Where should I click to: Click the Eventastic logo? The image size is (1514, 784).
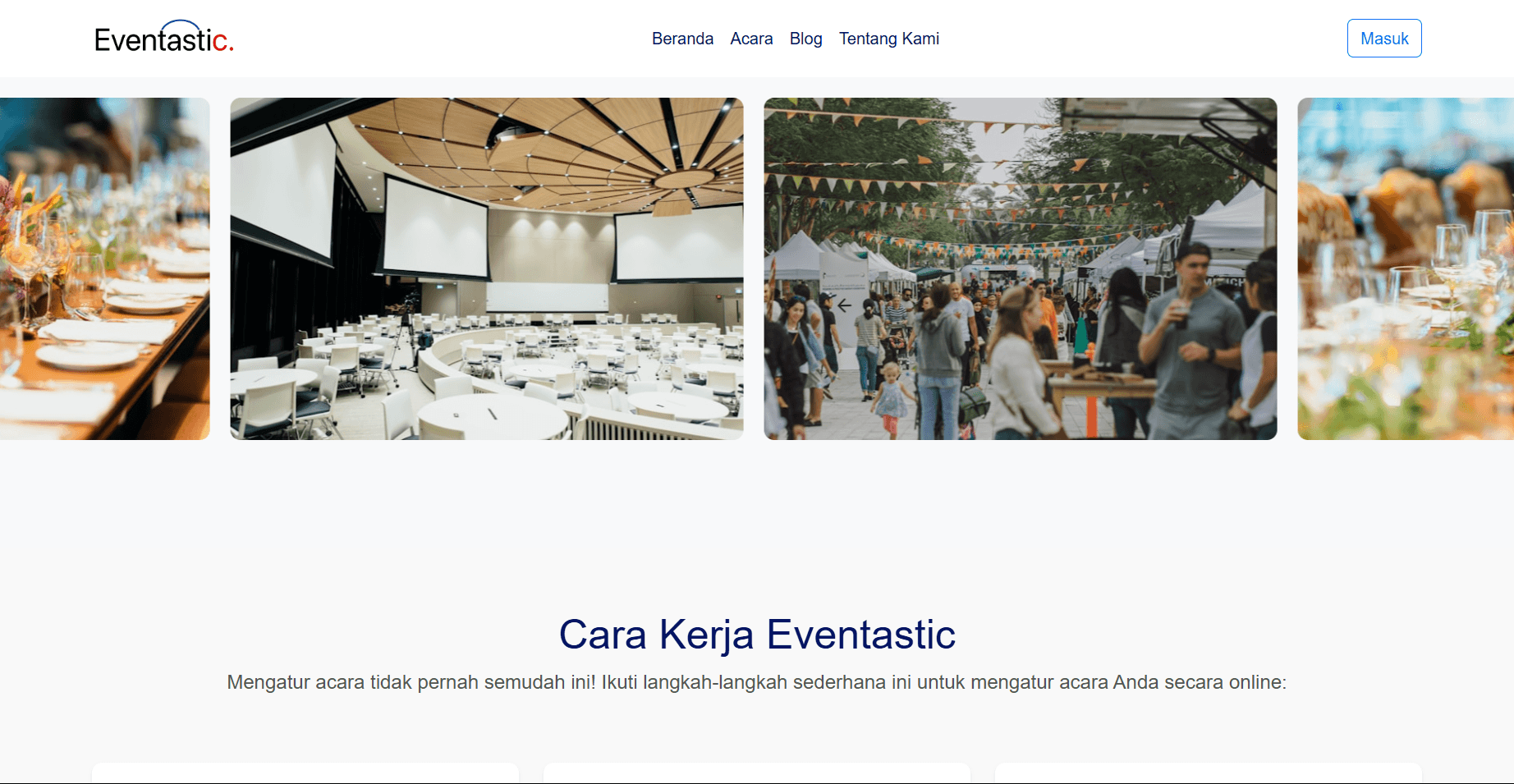point(164,38)
